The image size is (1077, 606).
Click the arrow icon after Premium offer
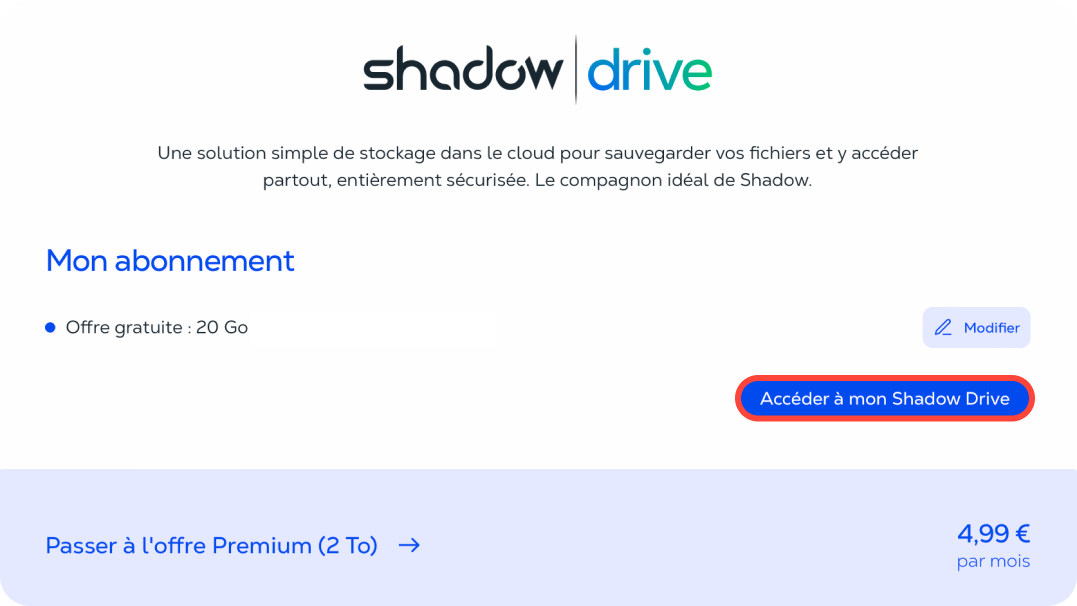point(409,545)
